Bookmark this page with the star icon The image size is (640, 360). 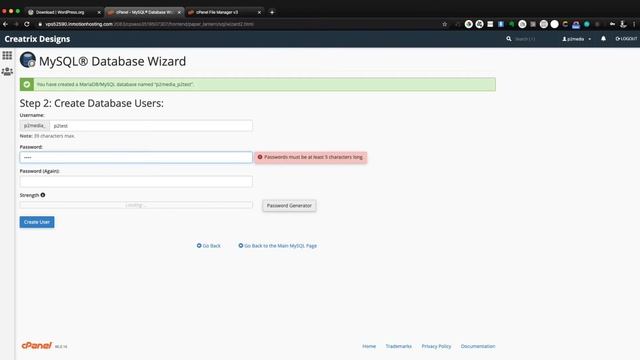[x=444, y=24]
